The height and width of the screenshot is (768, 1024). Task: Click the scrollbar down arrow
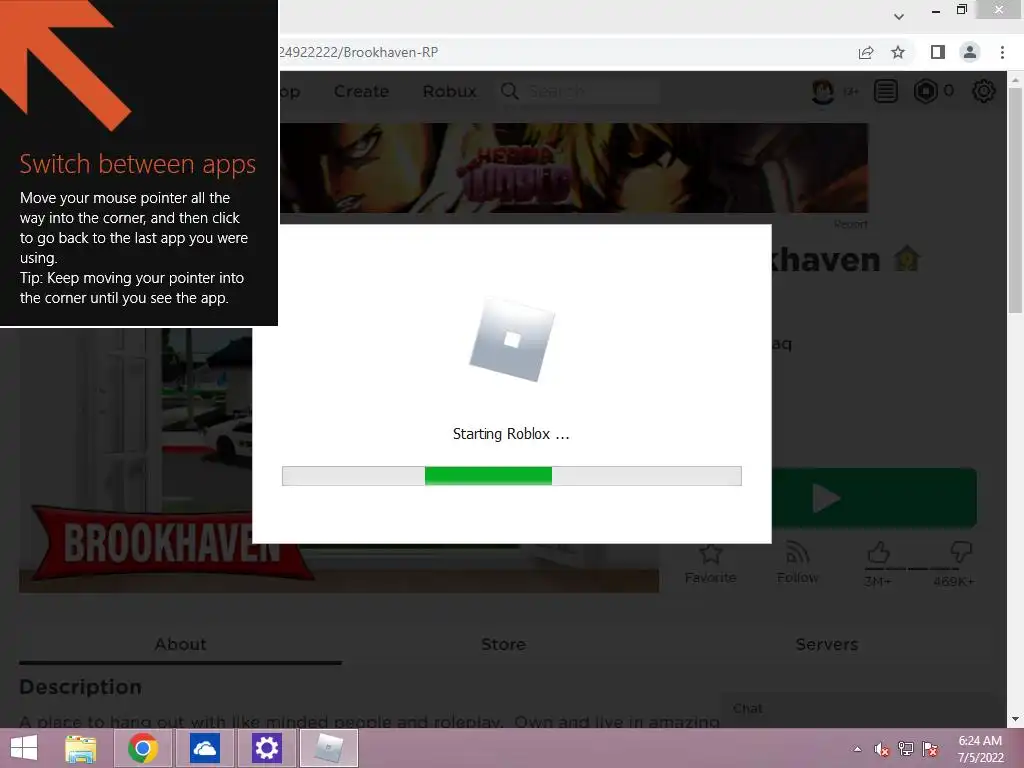pos(1014,719)
